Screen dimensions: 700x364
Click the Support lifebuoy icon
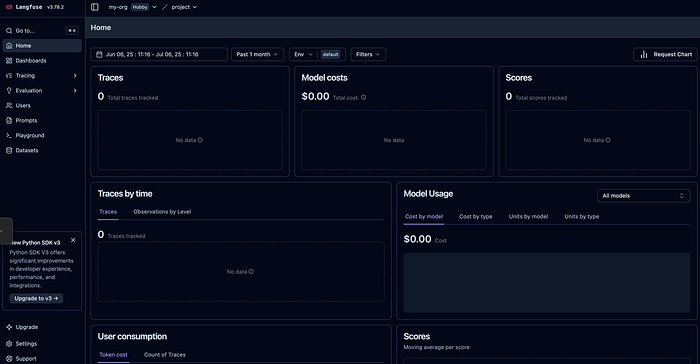(x=9, y=359)
